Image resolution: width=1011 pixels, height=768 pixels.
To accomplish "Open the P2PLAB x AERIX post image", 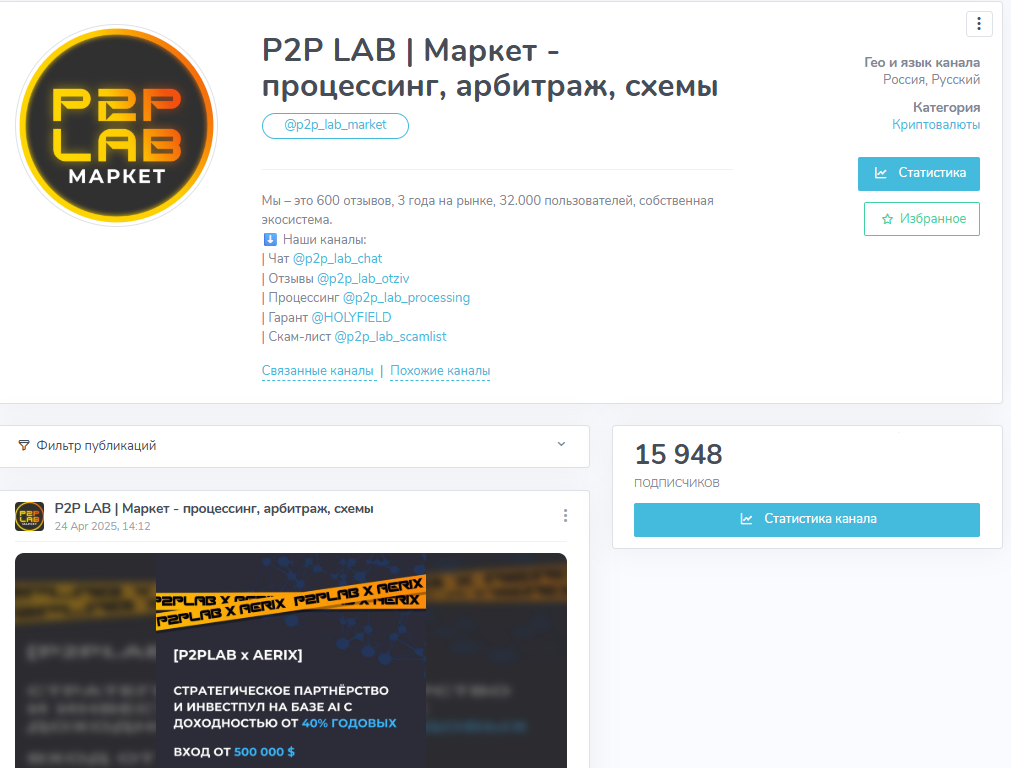I will (291, 660).
